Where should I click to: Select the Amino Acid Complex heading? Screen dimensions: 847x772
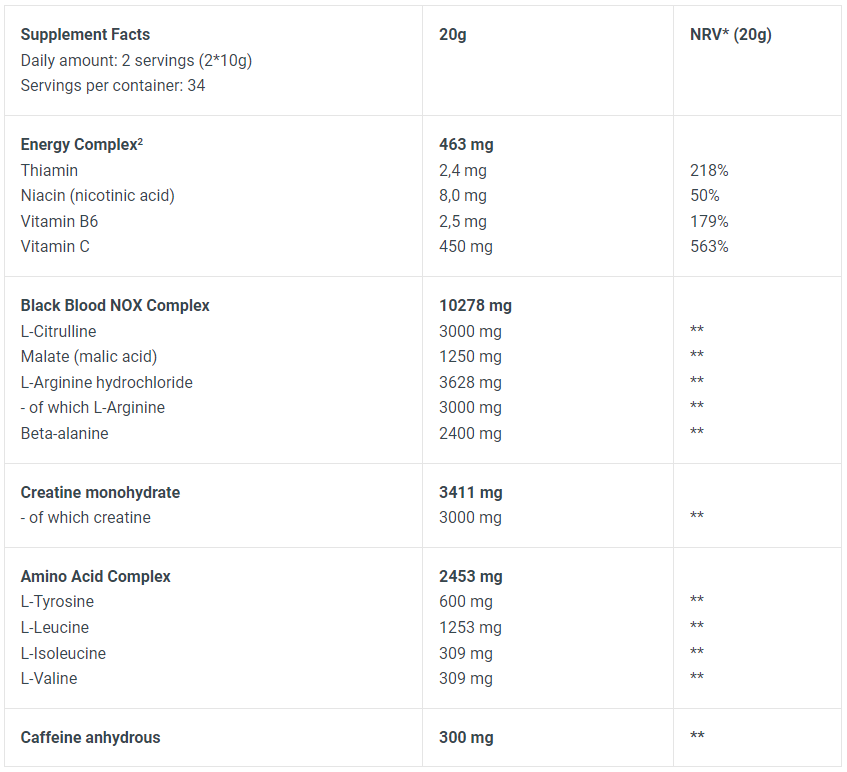tap(96, 576)
